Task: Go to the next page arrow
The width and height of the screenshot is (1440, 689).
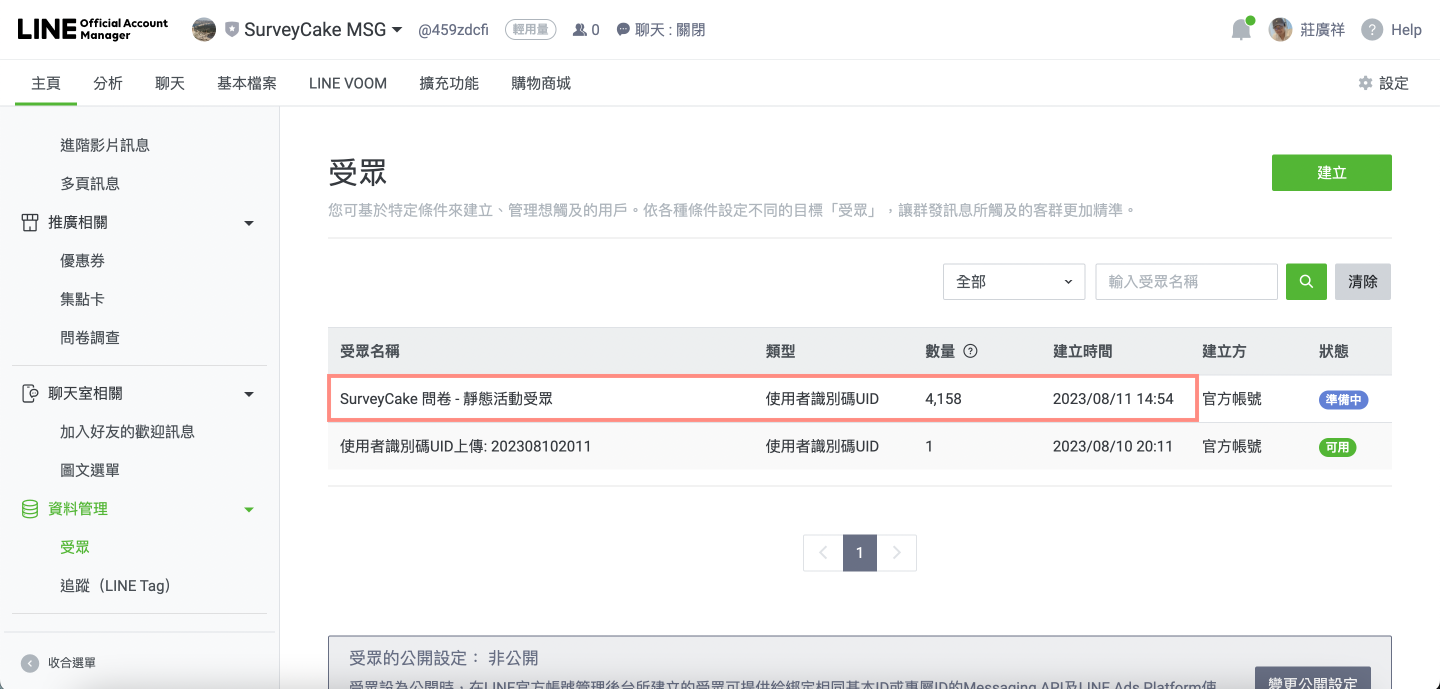Action: [x=897, y=552]
